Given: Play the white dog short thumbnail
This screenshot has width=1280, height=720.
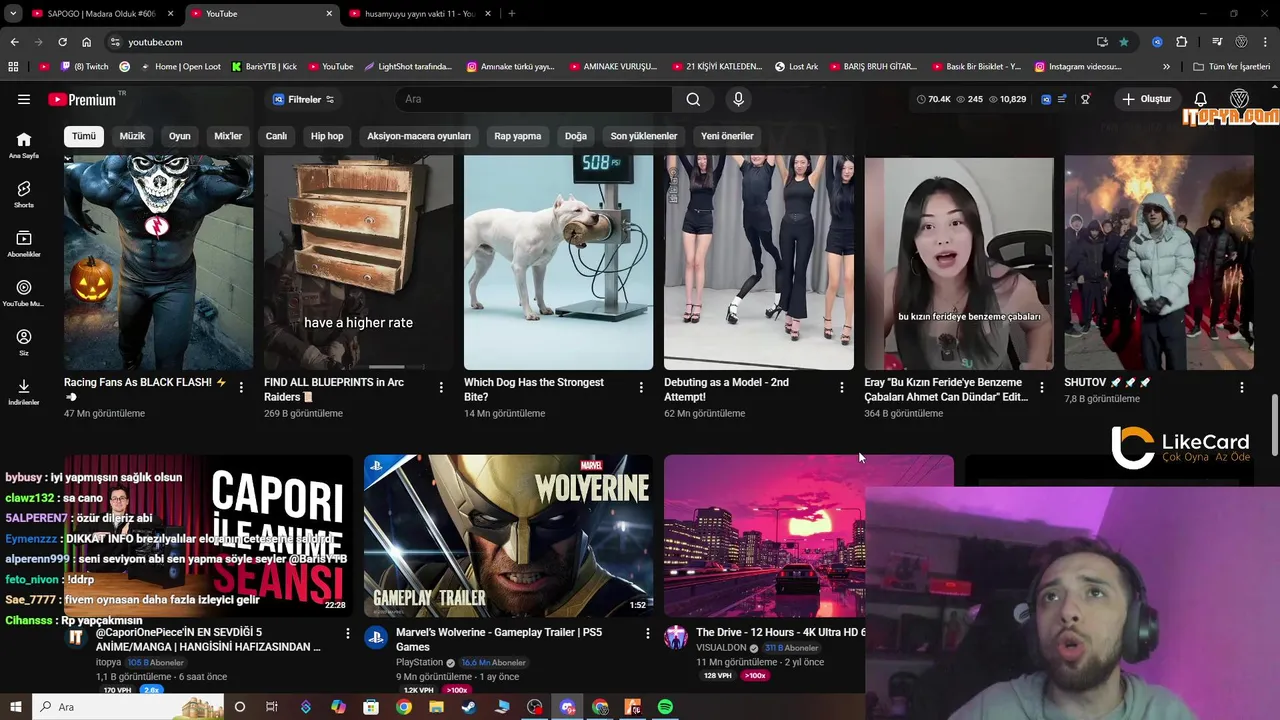Looking at the screenshot, I should (558, 262).
